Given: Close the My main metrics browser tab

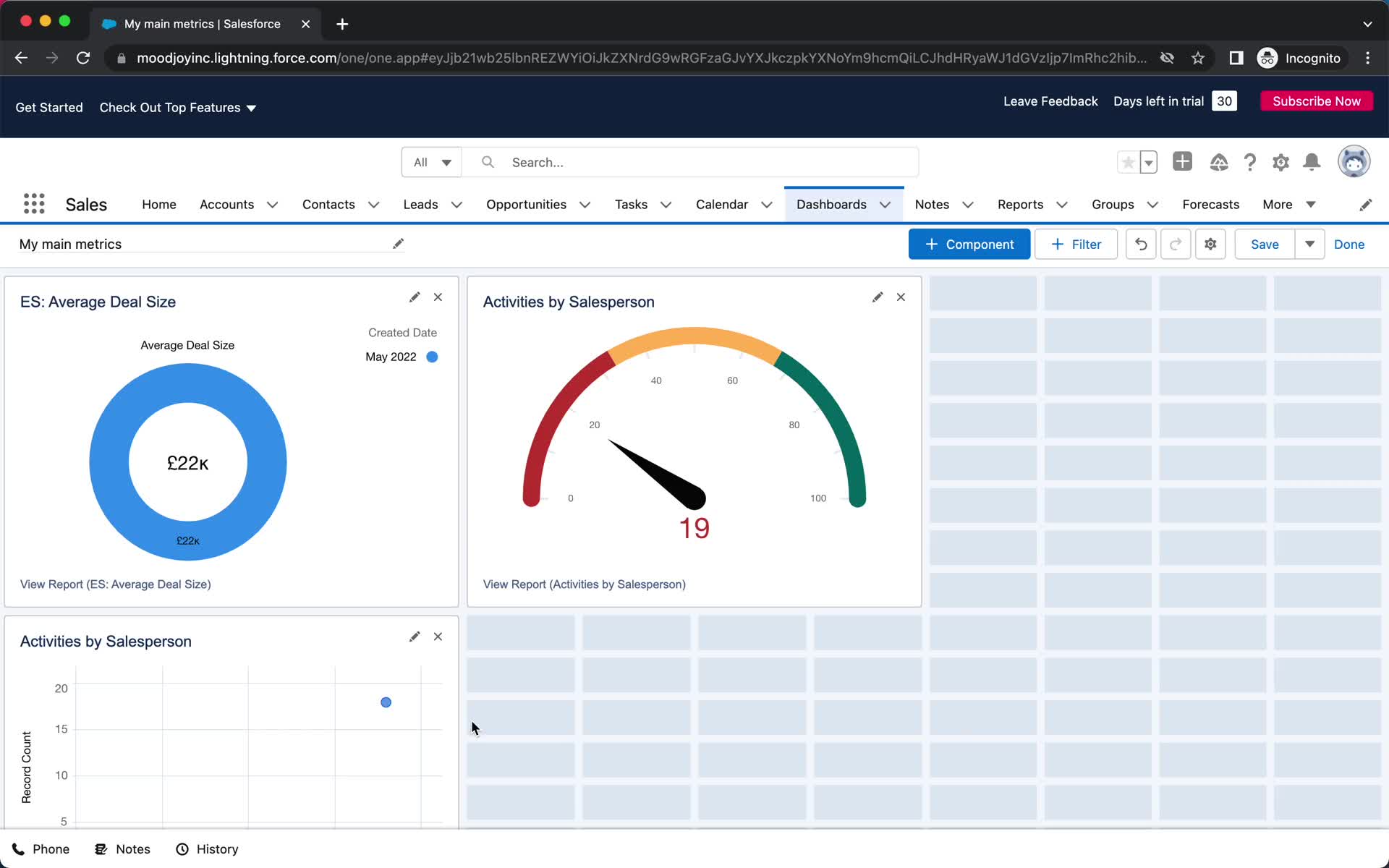Looking at the screenshot, I should coord(306,24).
